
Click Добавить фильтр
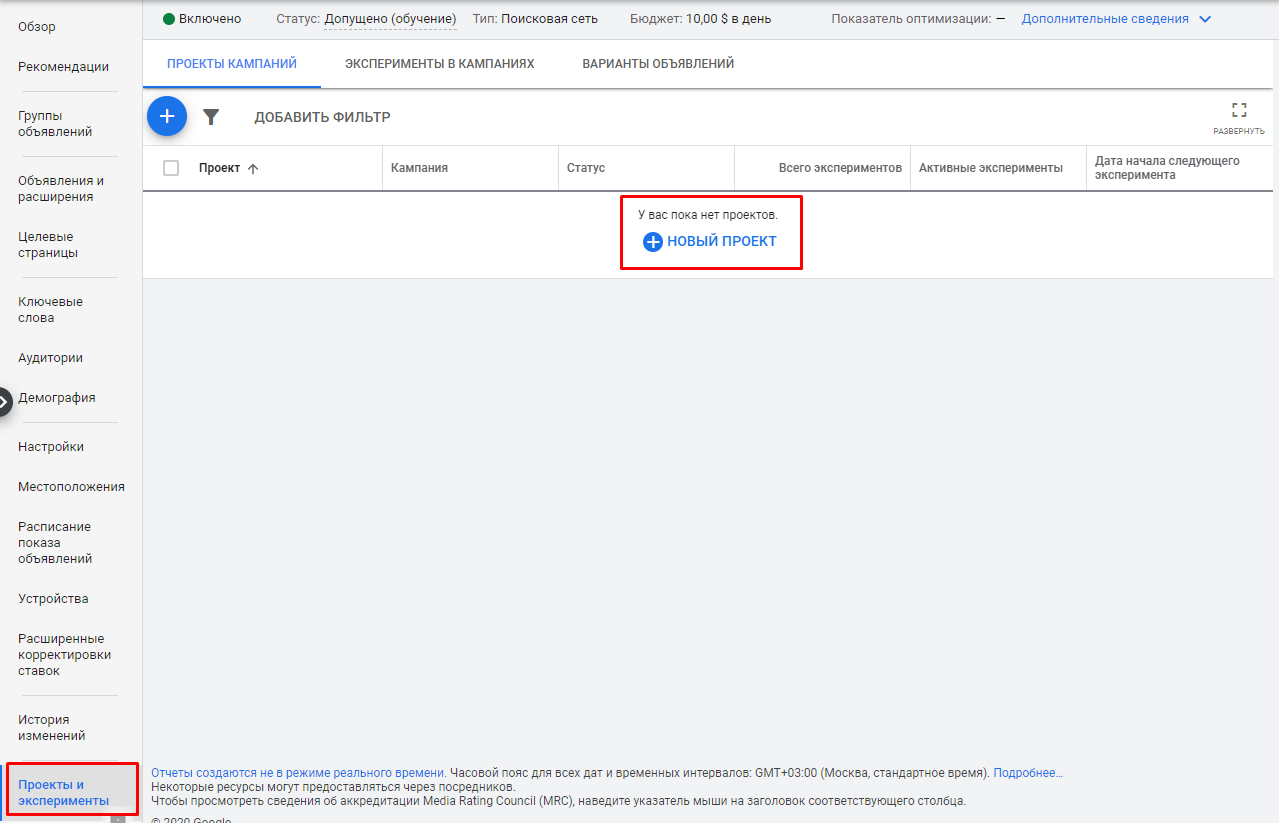[x=322, y=117]
